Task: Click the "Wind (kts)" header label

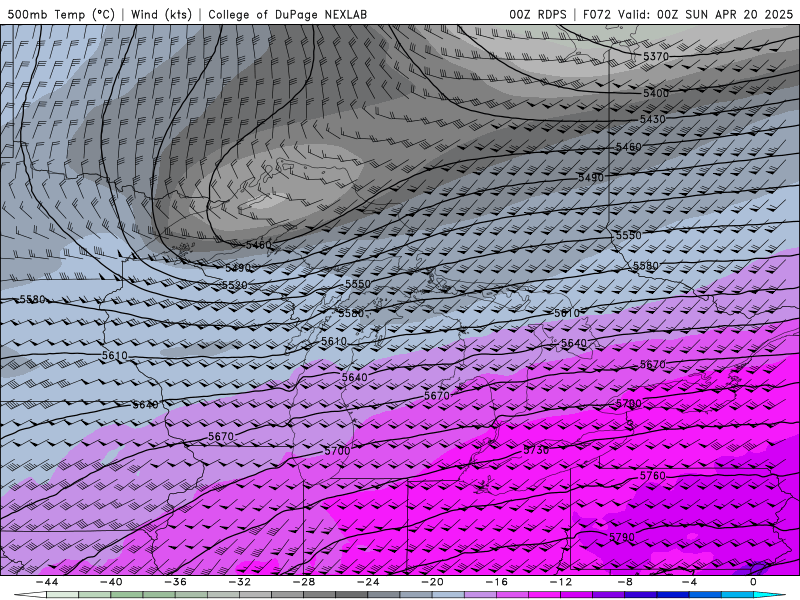Action: [161, 14]
